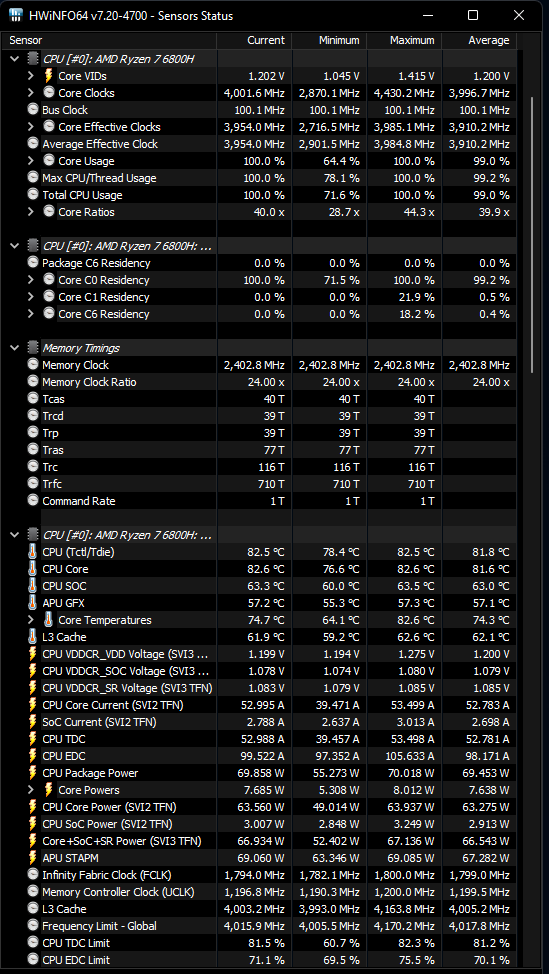549x974 pixels.
Task: Click lightning icon beside CPU TDC
Action: coord(33,739)
